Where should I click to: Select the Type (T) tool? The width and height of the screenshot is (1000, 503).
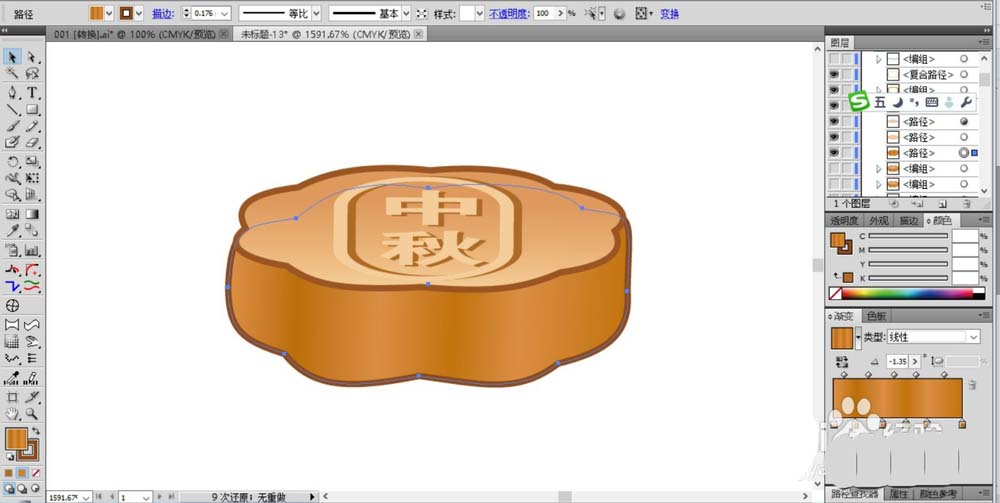[x=32, y=93]
